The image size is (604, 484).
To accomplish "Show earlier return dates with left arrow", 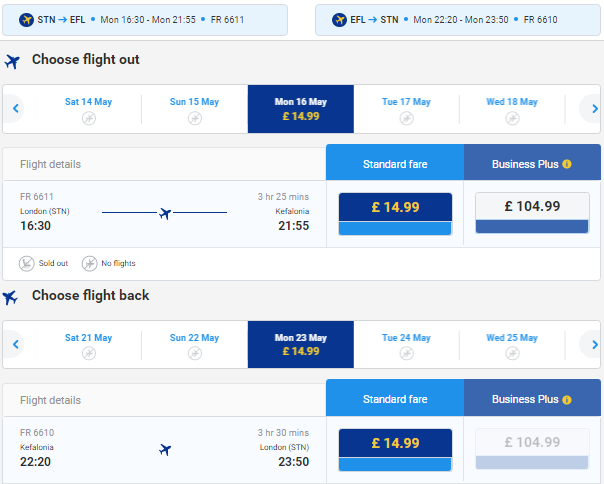I will coord(15,344).
